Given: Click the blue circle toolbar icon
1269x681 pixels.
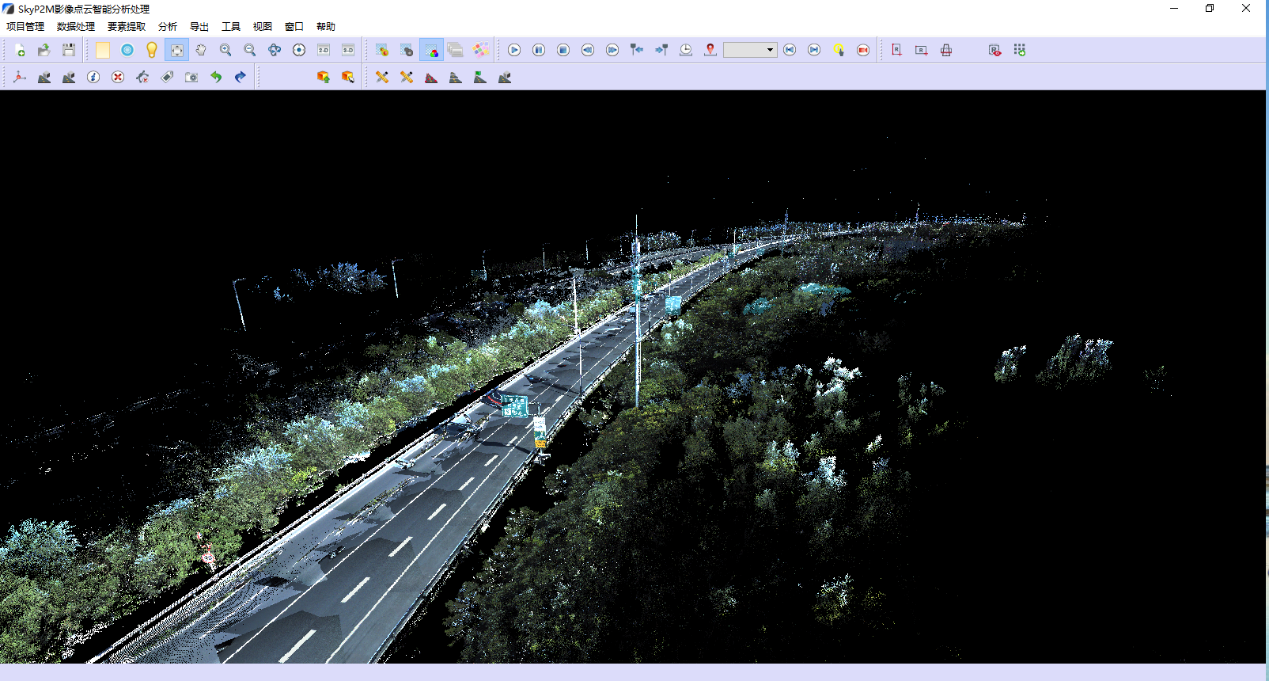Looking at the screenshot, I should 127,50.
